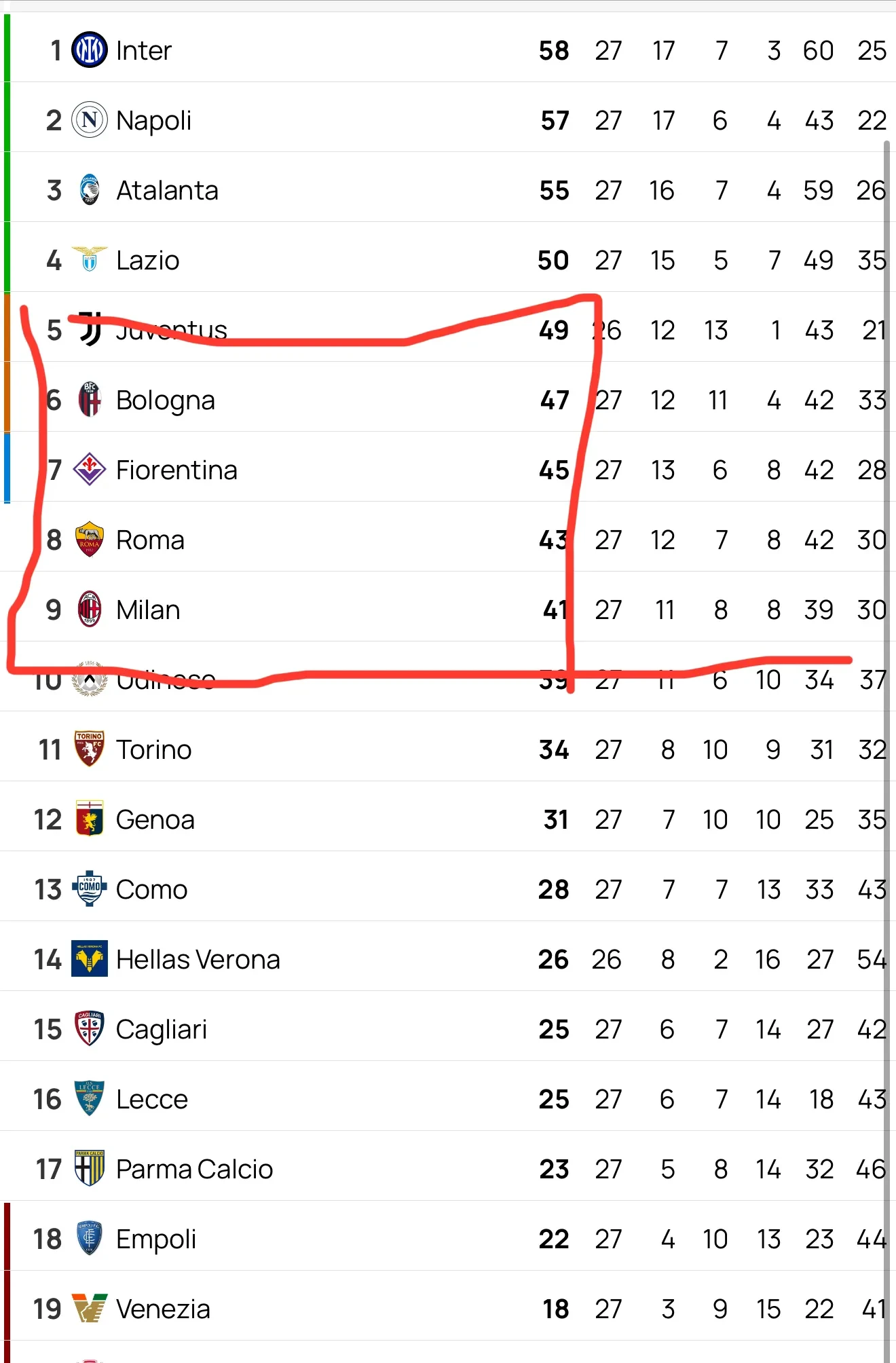896x1363 pixels.
Task: Select Inter's points value 58
Action: 554,51
